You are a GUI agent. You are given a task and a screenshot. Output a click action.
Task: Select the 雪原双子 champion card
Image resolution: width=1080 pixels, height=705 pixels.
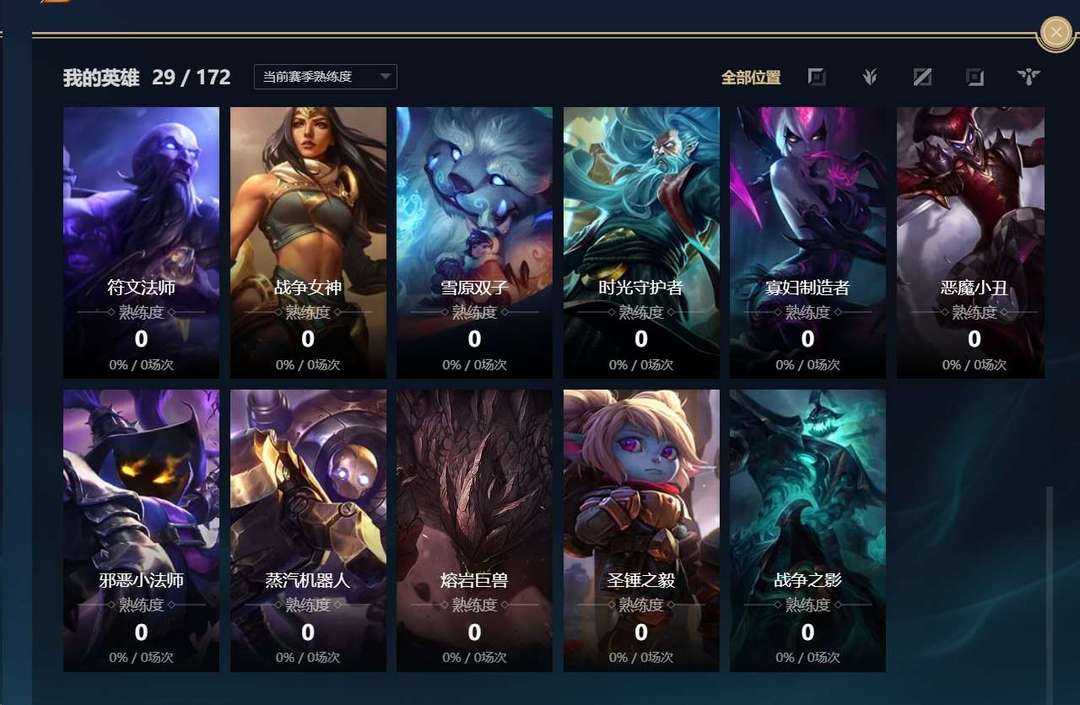click(475, 242)
